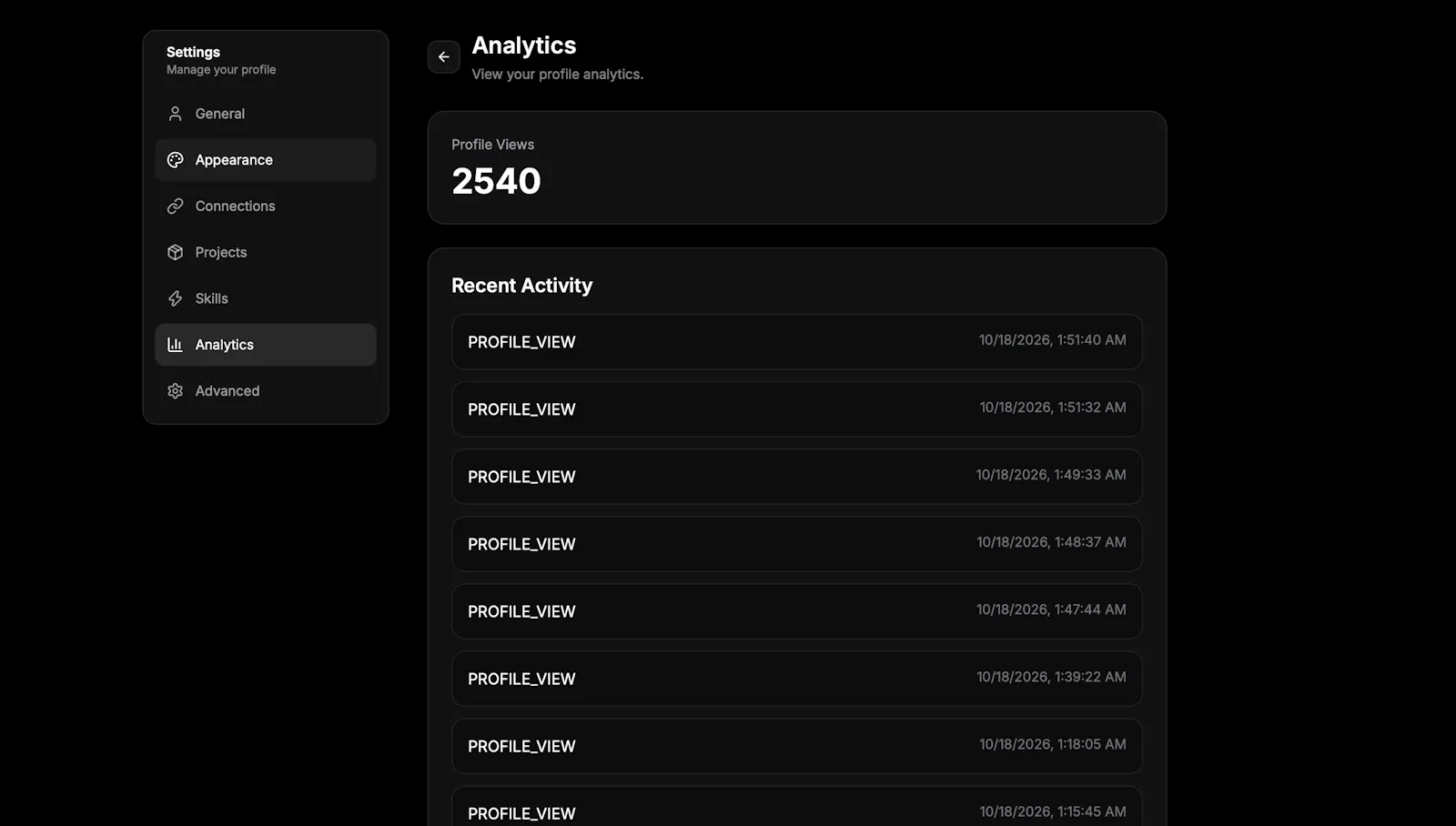Go to Connections settings
1456x826 pixels.
click(266, 206)
